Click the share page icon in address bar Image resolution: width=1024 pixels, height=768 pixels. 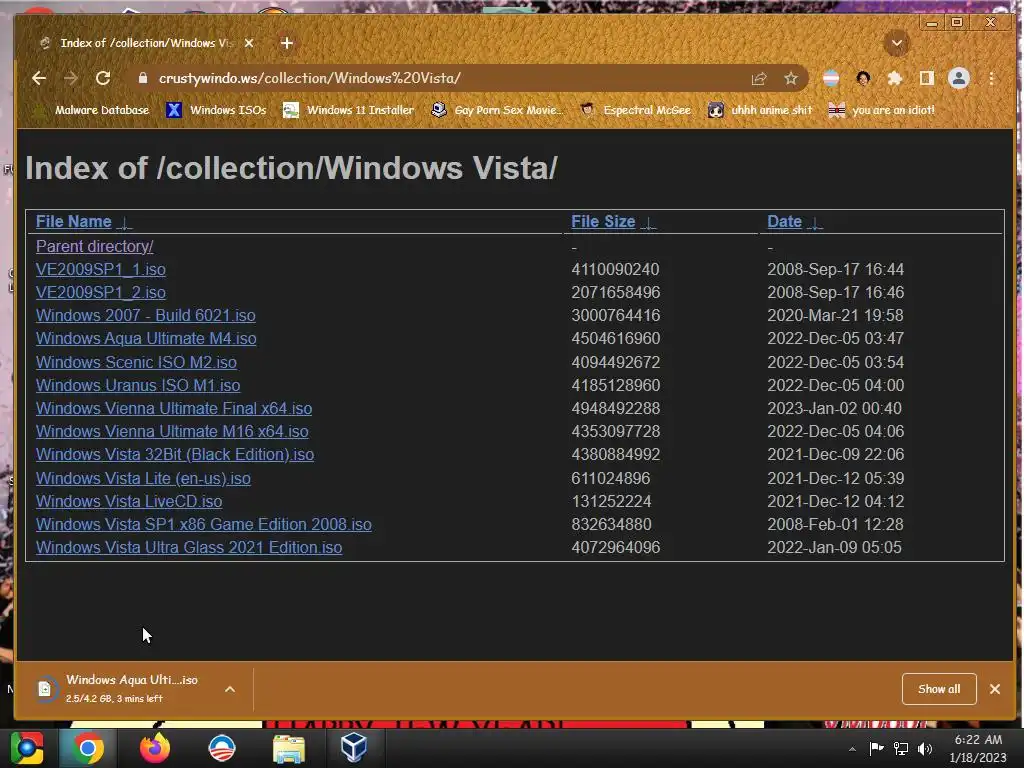pos(759,79)
